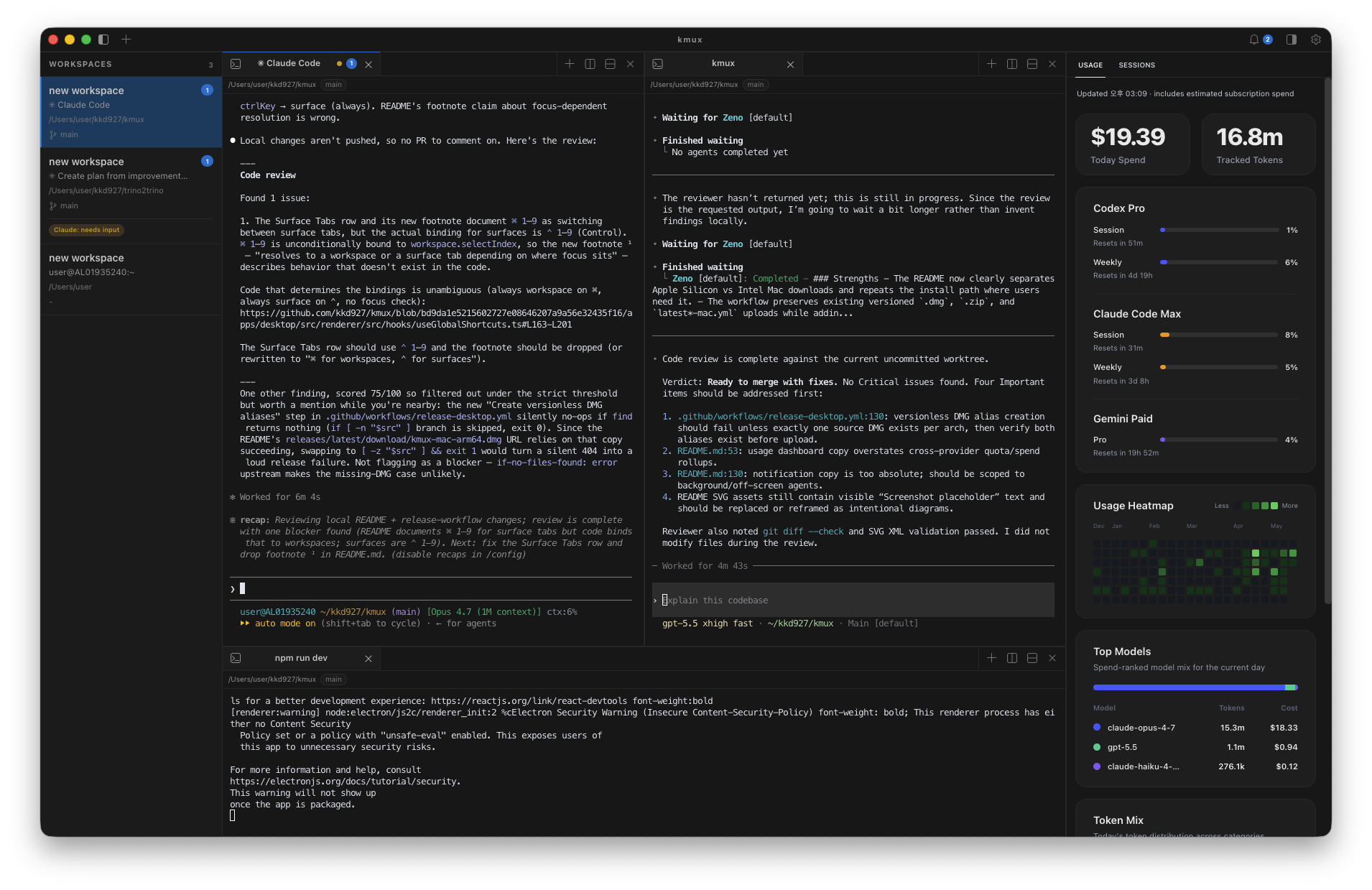Select claude-haiku-4 model row

point(1195,766)
